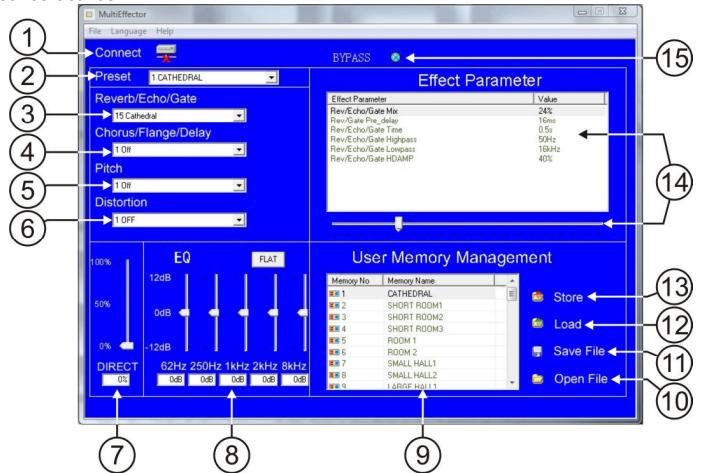Select the Rev/Echo/Gate Time parameter row
Viewport: 701px width, 473px height.
467,130
